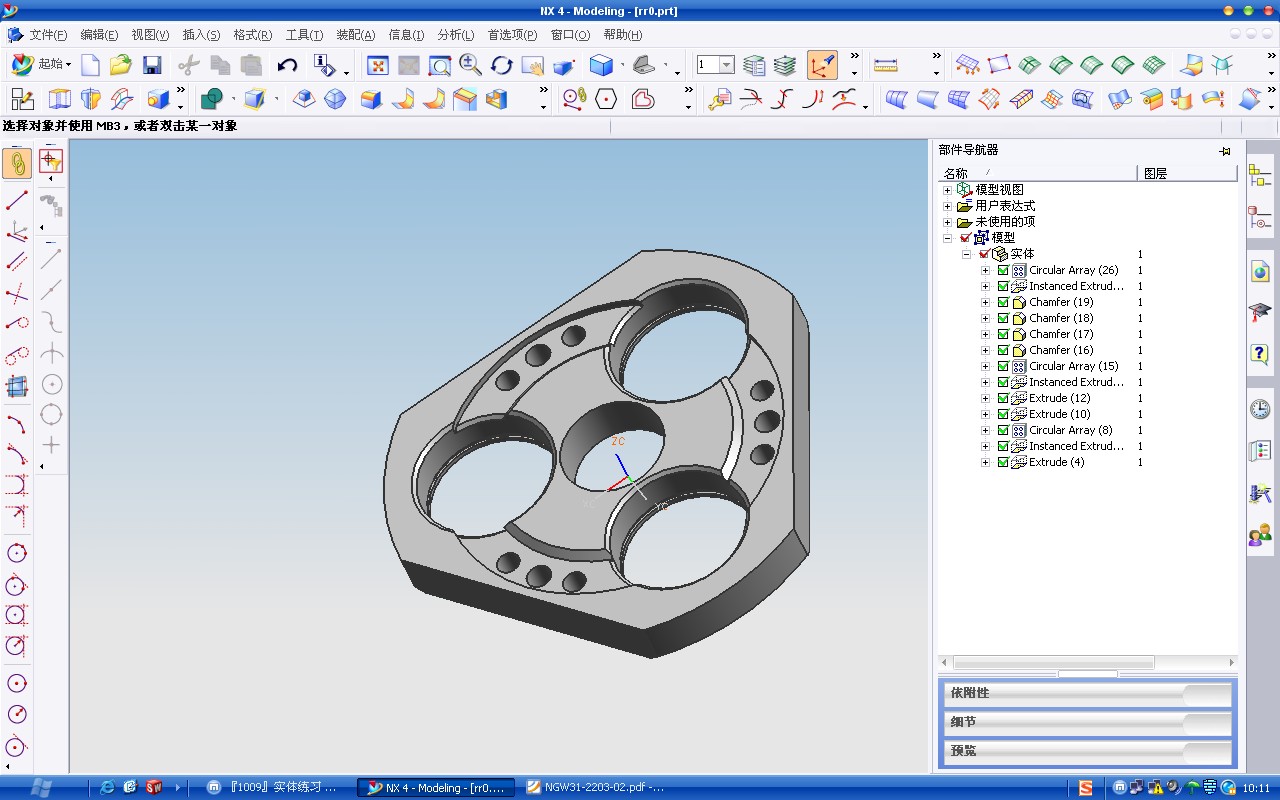This screenshot has width=1280, height=800.
Task: Expand the Circular Array (26) node
Action: [x=985, y=270]
